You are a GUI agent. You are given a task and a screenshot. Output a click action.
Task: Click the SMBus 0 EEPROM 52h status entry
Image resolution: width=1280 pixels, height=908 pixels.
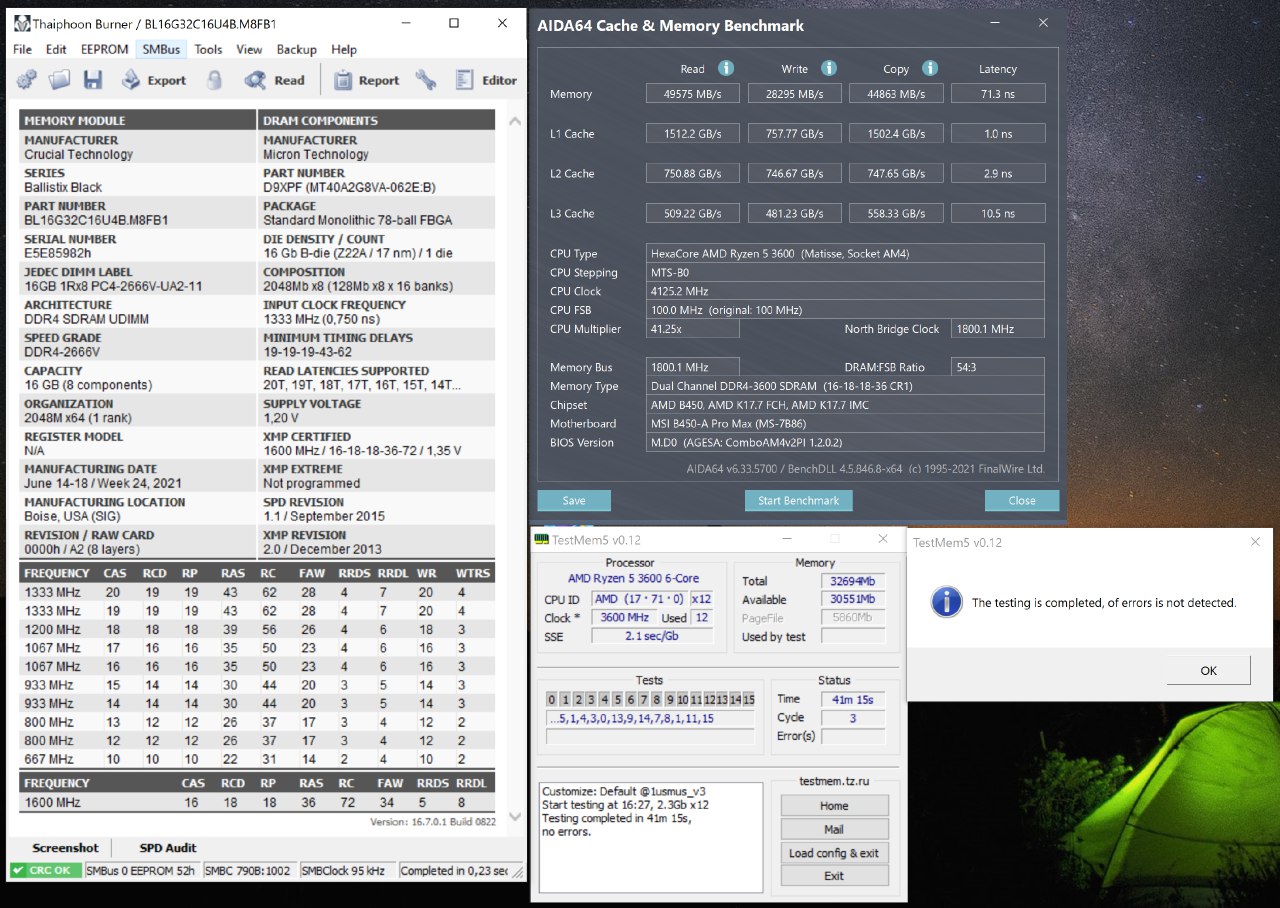(x=141, y=870)
